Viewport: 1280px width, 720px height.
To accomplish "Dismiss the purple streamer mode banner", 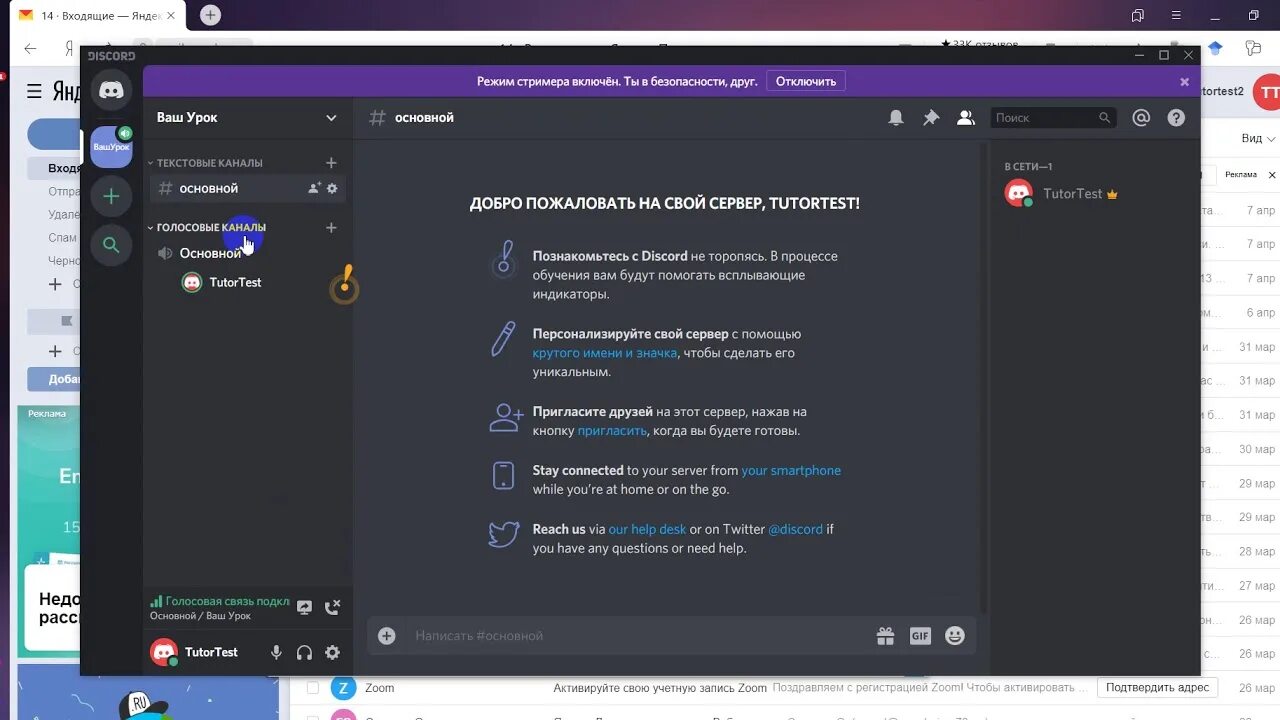I will 1185,82.
